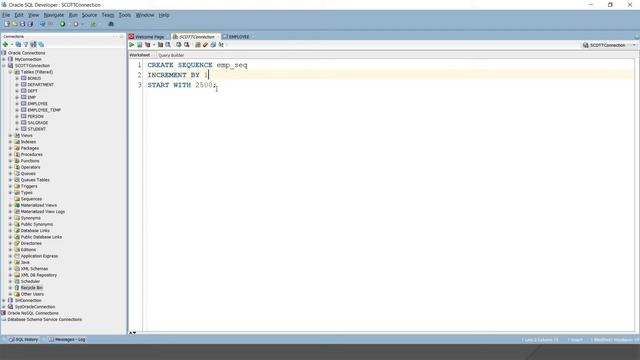Click the Refresh icon in Connections panel
The height and width of the screenshot is (360, 640).
(x=18, y=44)
